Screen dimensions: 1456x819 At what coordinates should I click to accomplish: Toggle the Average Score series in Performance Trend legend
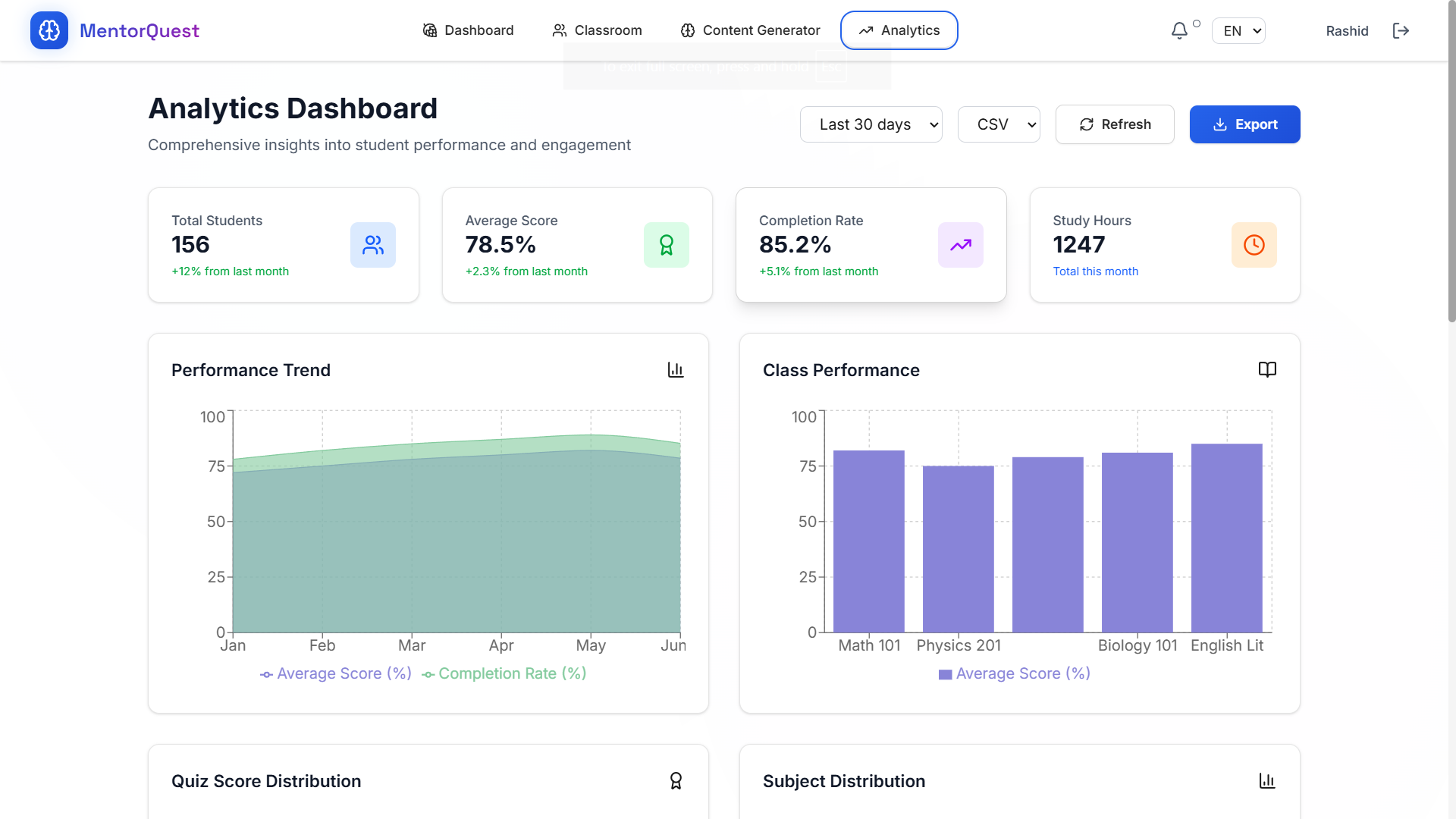(x=336, y=673)
